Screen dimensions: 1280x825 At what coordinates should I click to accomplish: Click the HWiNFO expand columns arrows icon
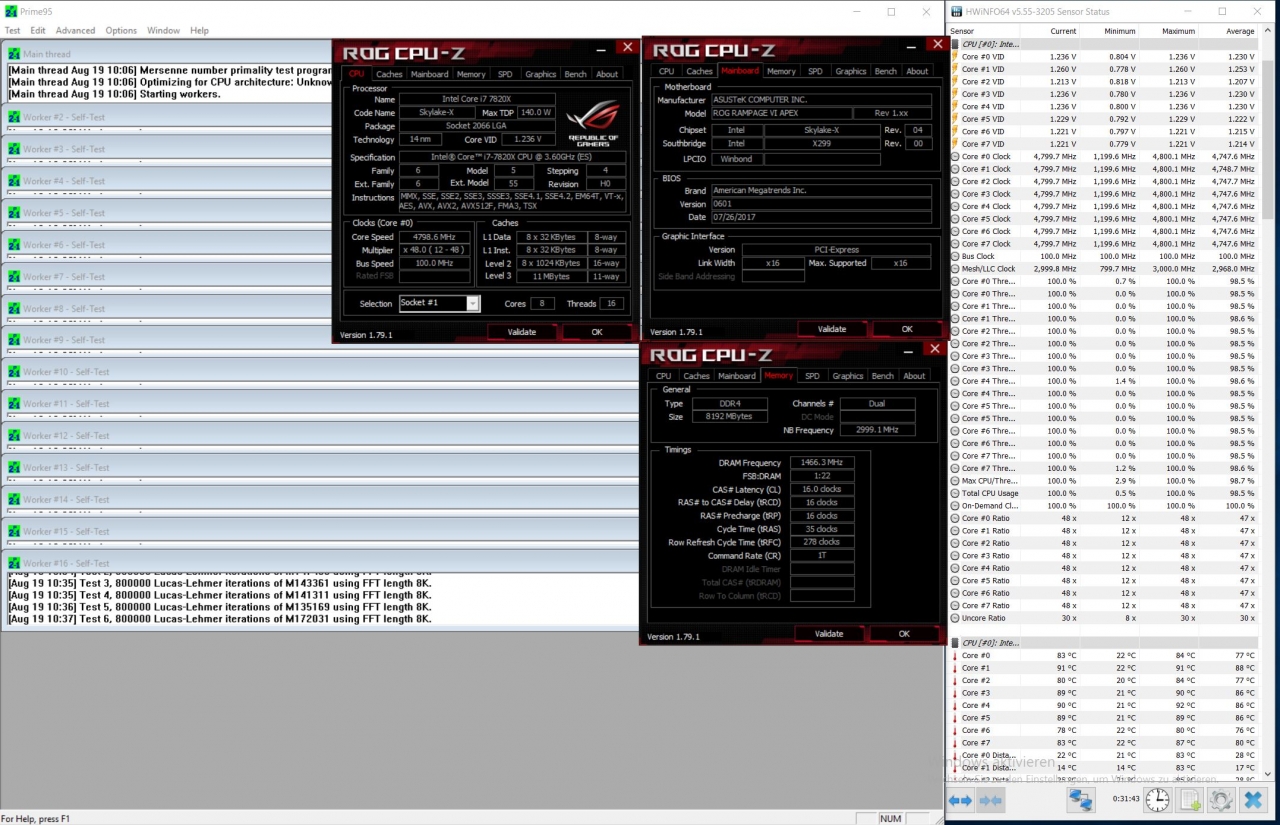[961, 800]
